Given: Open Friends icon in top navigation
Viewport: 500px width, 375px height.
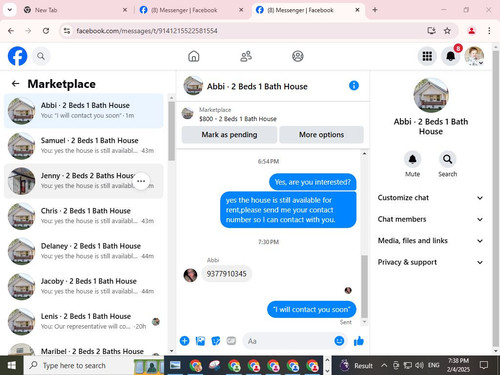Looking at the screenshot, I should pyautogui.click(x=246, y=56).
